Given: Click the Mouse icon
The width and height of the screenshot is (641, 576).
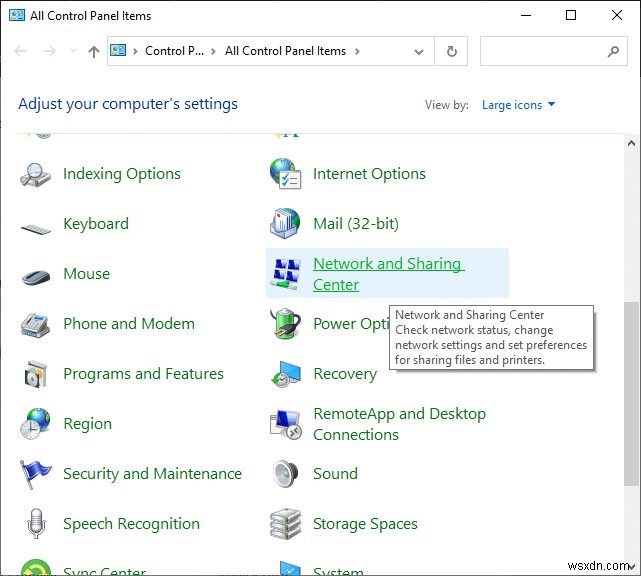Looking at the screenshot, I should click(36, 275).
